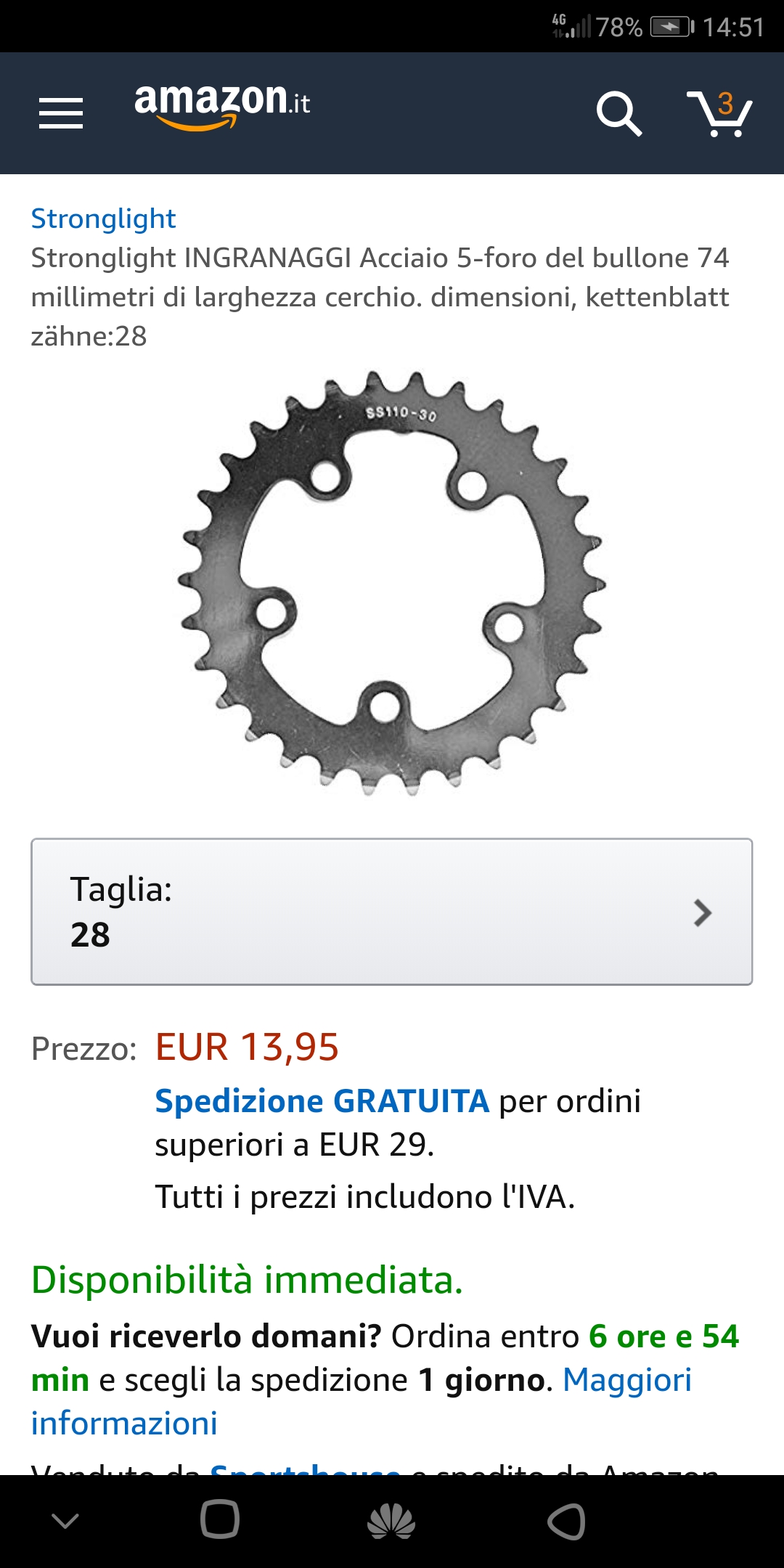The image size is (784, 1568).
Task: View the chainring product image
Action: click(391, 584)
